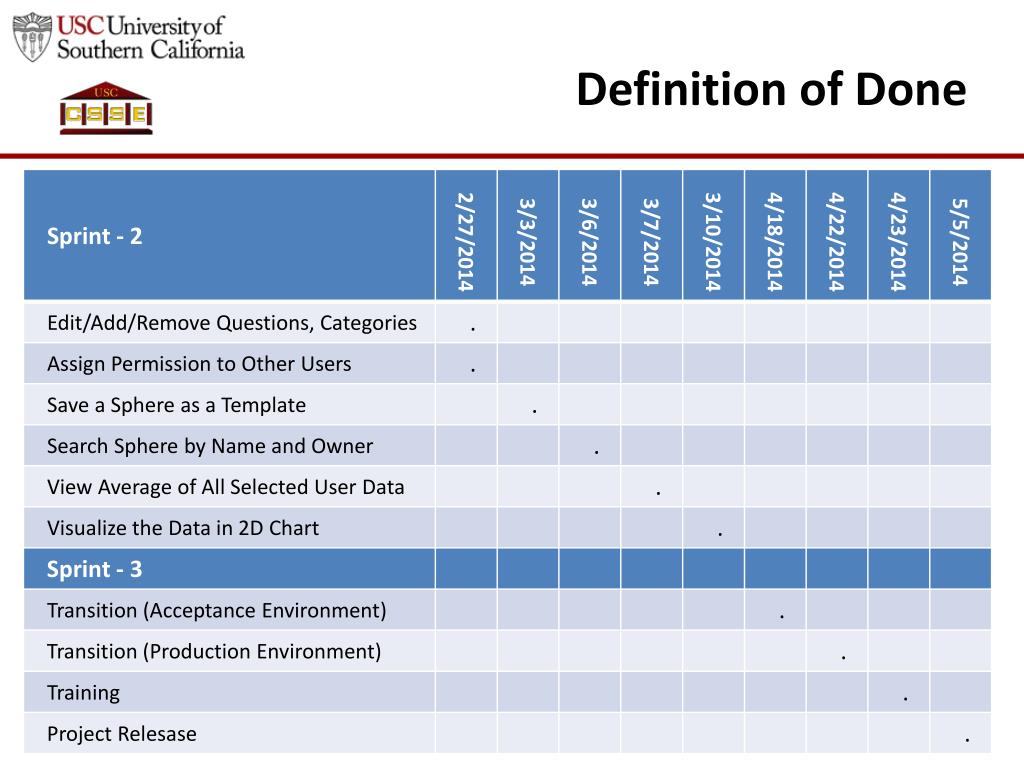Click 'Assign Permission to Other Users' row label
Viewport: 1024px width, 768px height.
[x=199, y=364]
